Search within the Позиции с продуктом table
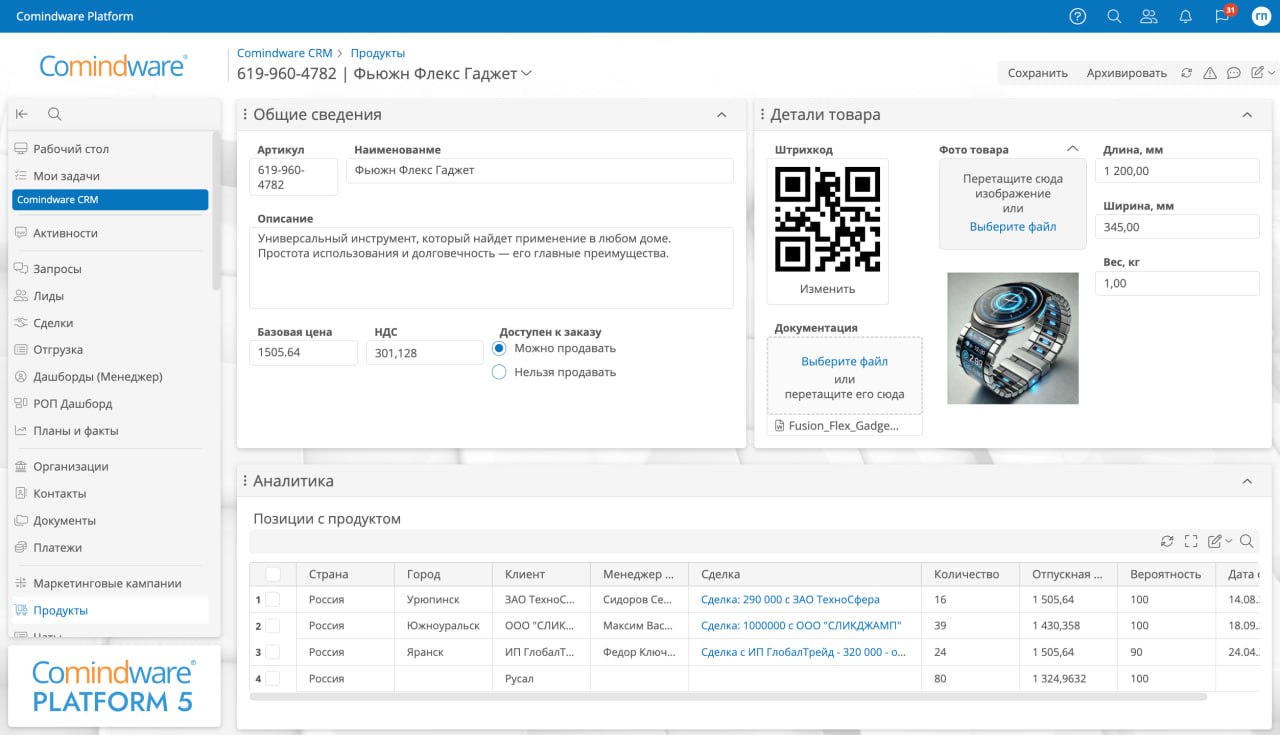1280x735 pixels. 1247,541
